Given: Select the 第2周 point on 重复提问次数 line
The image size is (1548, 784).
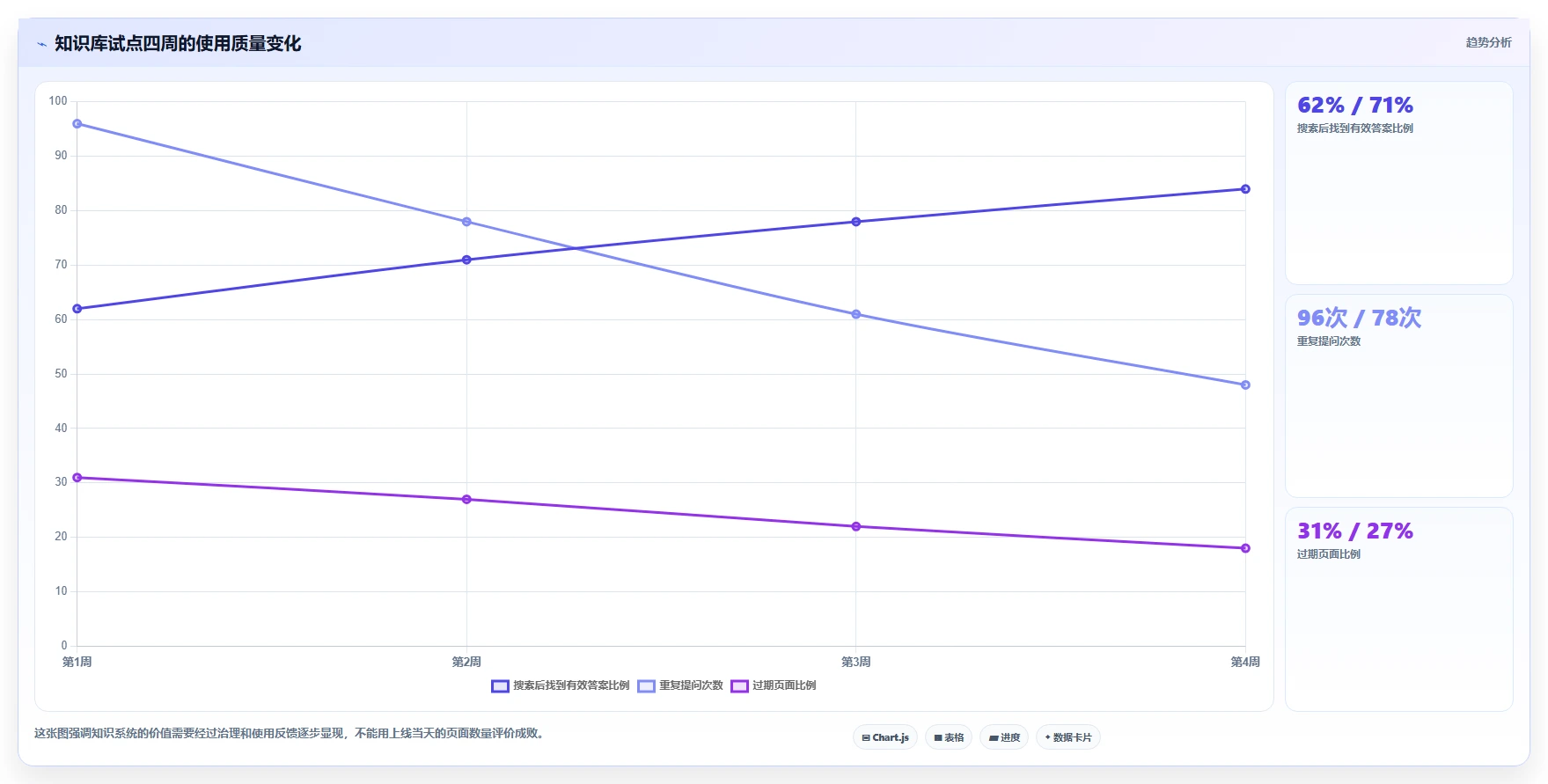Looking at the screenshot, I should point(466,222).
